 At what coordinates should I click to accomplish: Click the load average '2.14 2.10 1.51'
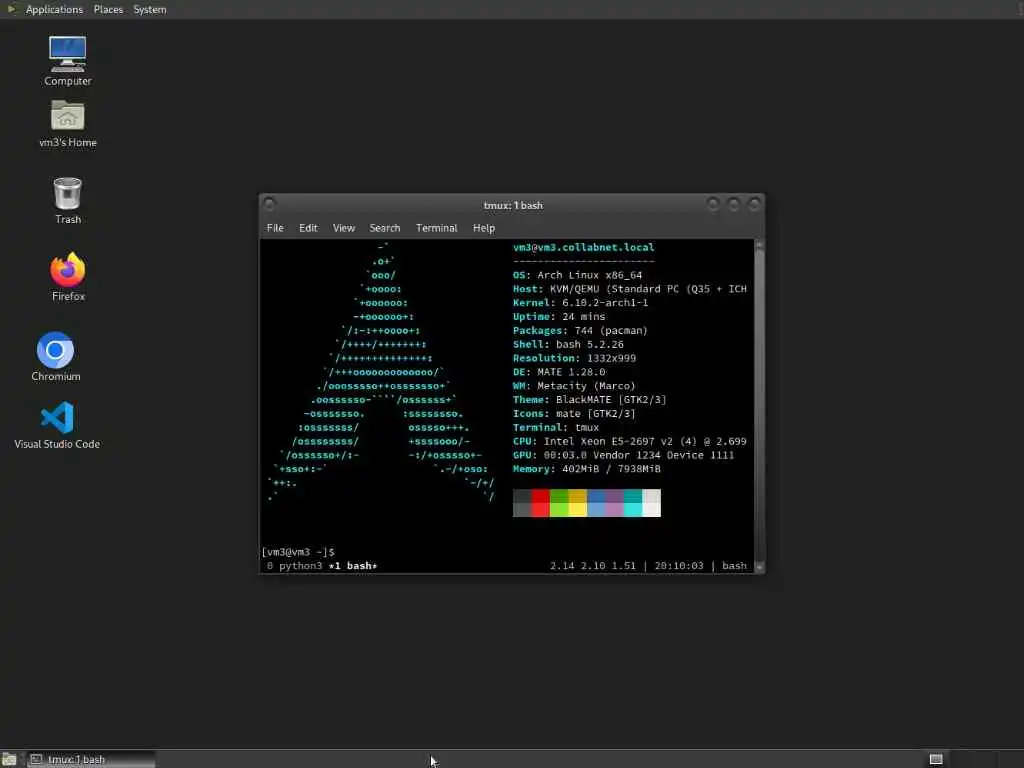click(x=592, y=566)
